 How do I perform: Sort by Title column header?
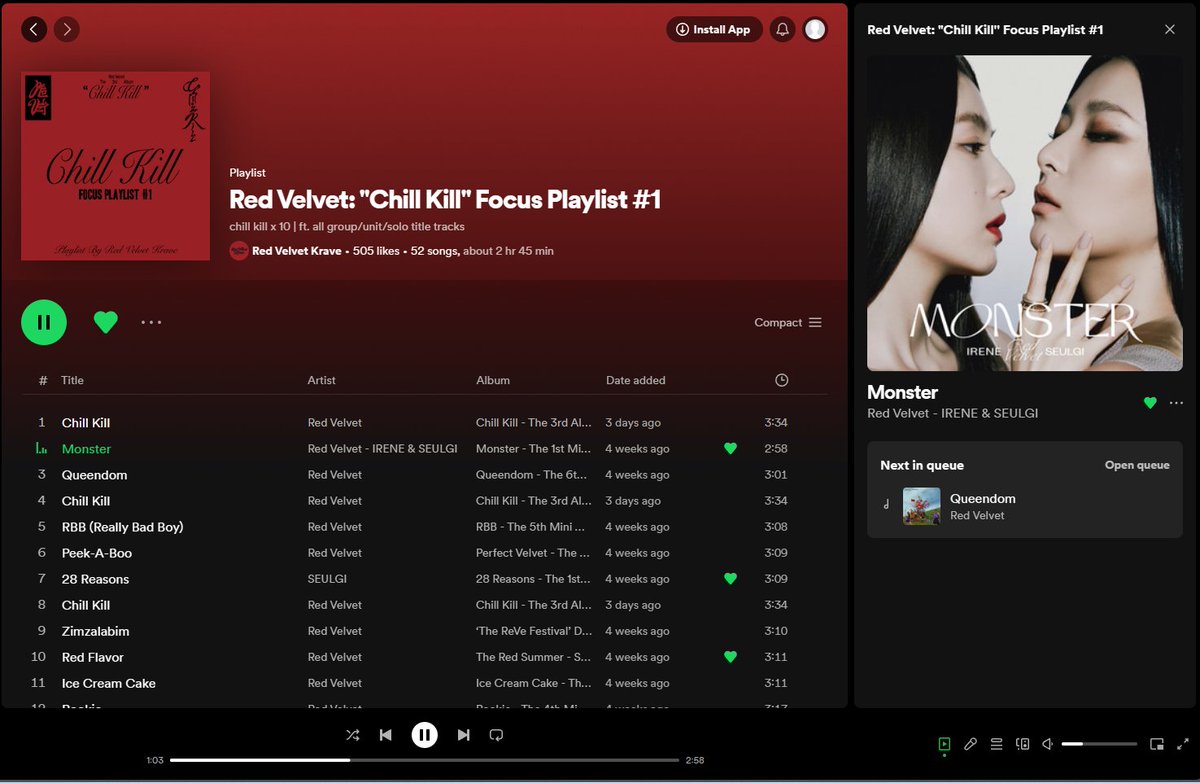pos(72,380)
